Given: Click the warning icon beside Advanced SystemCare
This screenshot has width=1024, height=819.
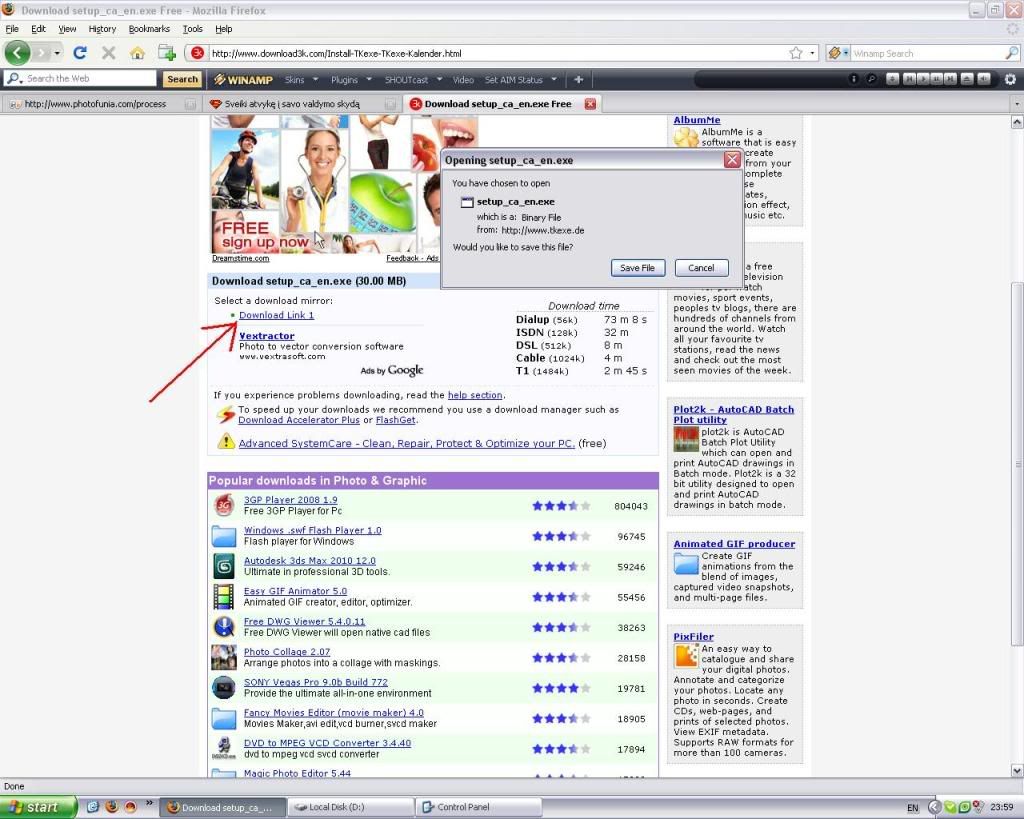Looking at the screenshot, I should (x=226, y=442).
